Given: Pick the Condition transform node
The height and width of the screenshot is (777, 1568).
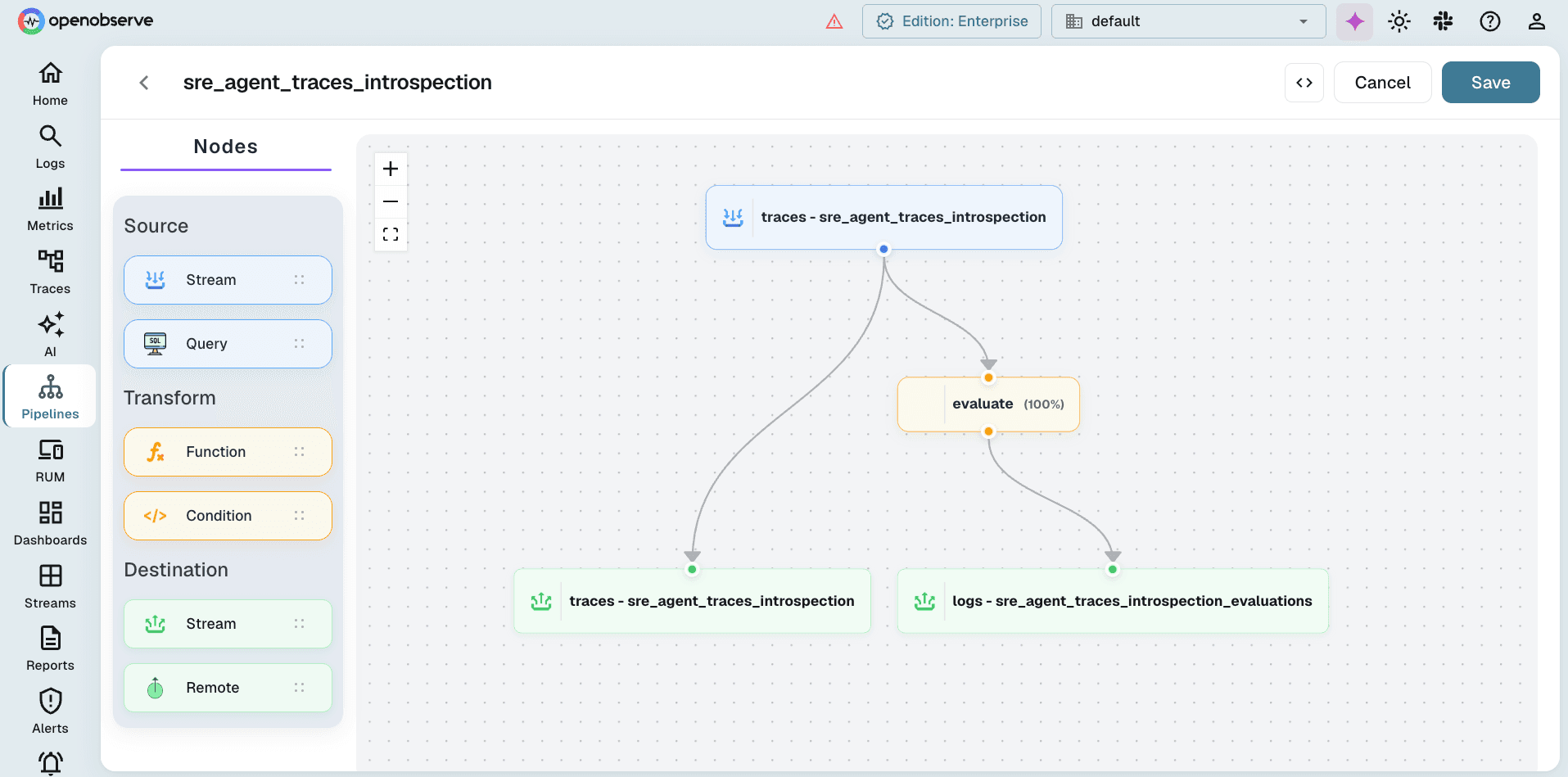Looking at the screenshot, I should pyautogui.click(x=228, y=516).
